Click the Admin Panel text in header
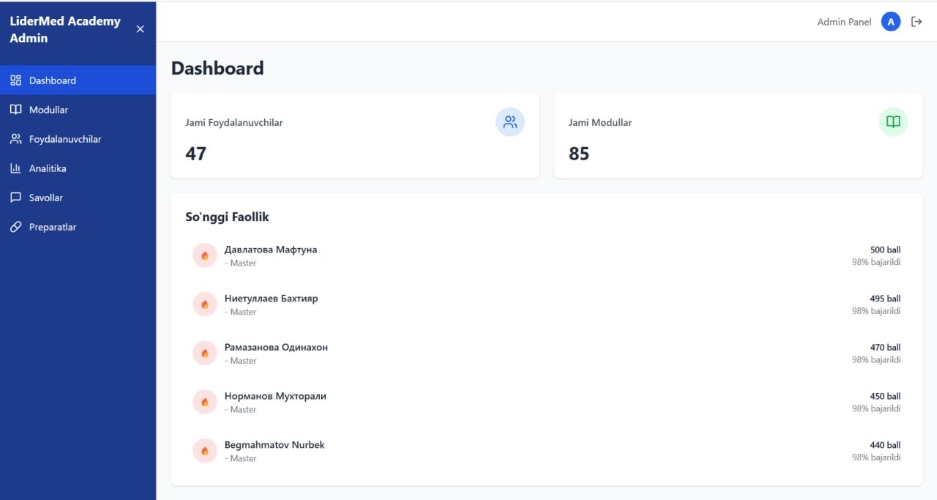Image resolution: width=937 pixels, height=500 pixels. click(x=844, y=22)
